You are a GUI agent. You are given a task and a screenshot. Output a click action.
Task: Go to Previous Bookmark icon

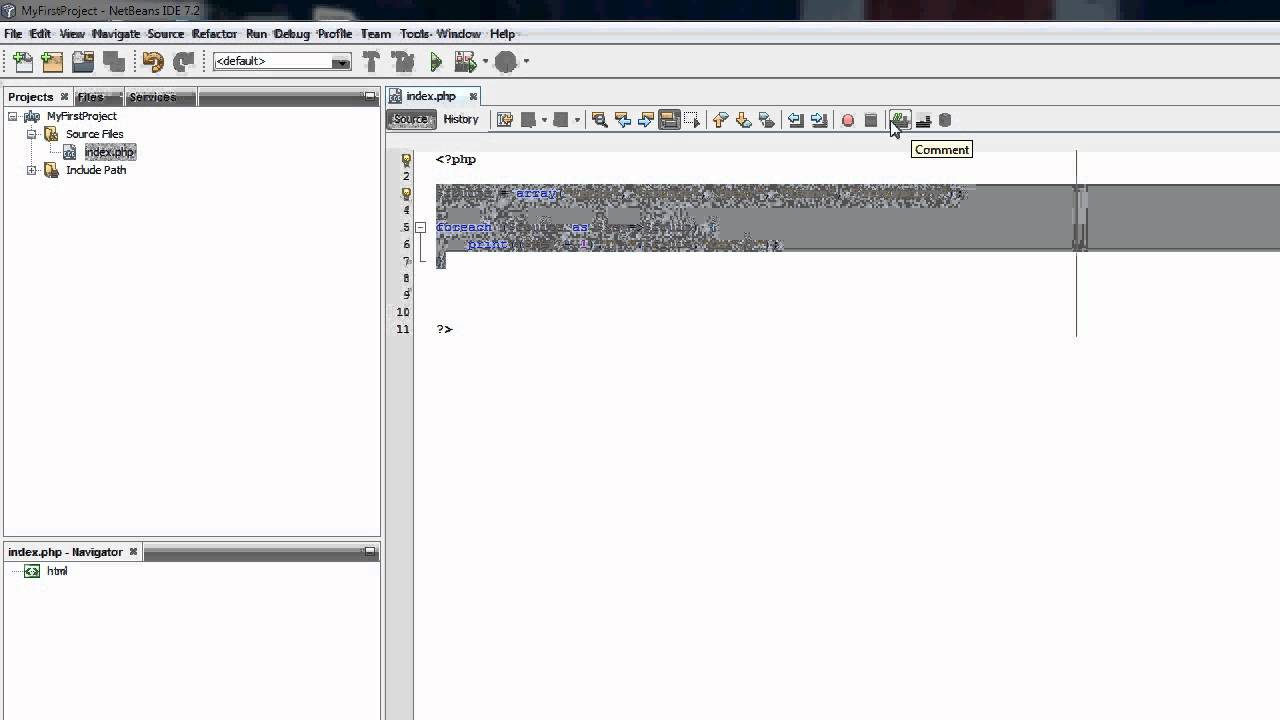click(x=720, y=120)
